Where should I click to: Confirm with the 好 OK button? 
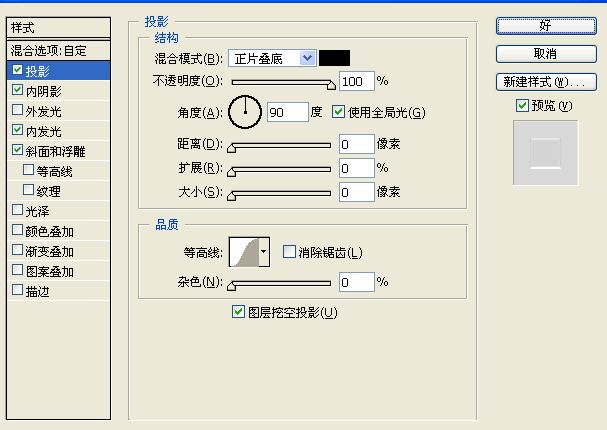coord(546,26)
